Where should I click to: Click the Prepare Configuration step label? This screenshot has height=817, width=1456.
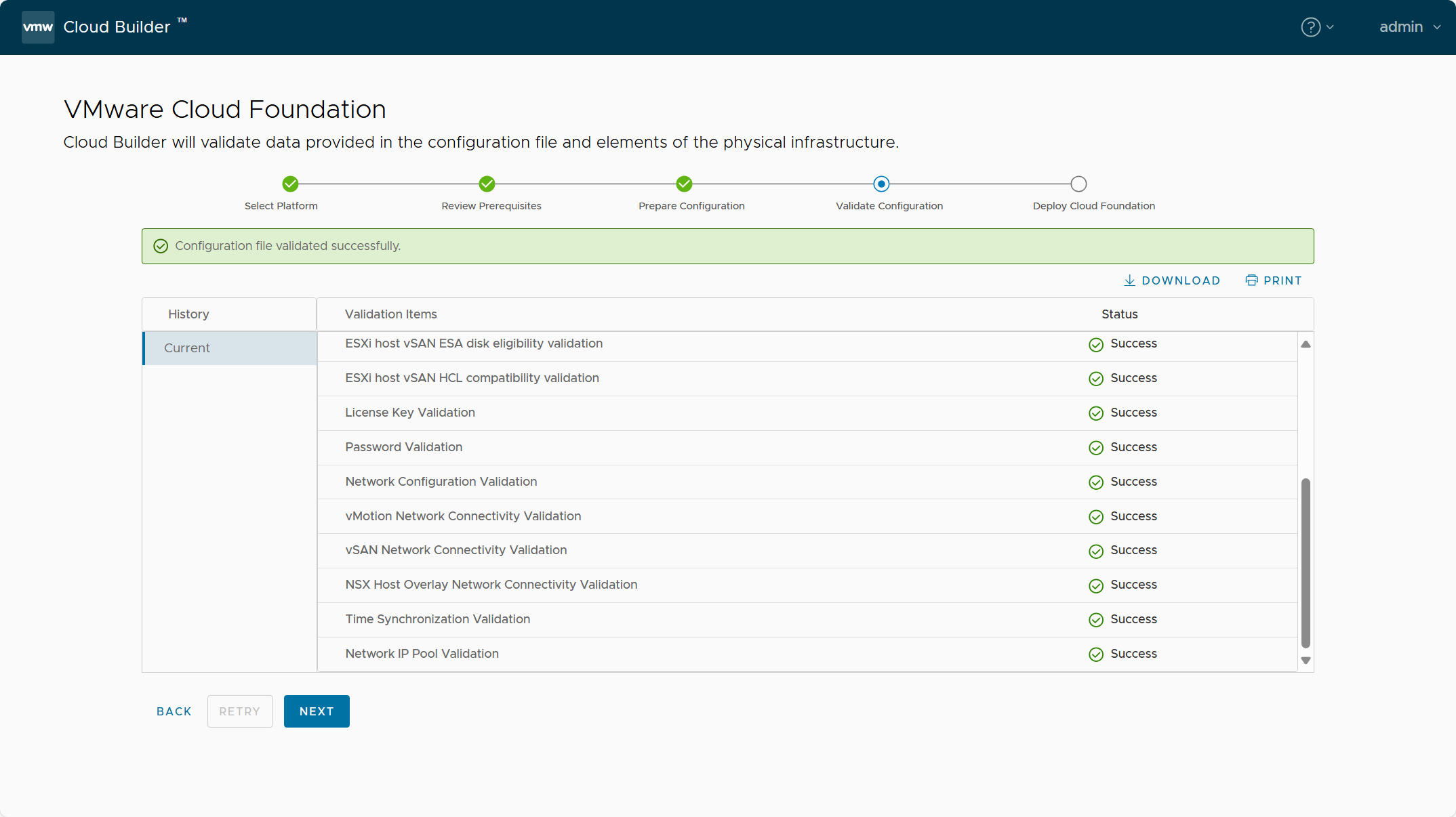pos(691,206)
